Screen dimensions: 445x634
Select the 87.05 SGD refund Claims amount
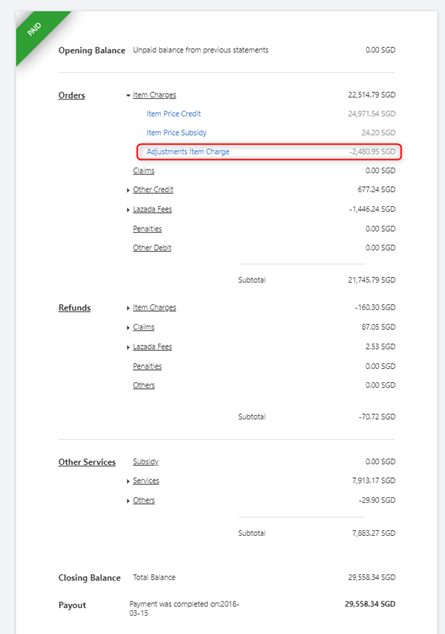(x=379, y=327)
